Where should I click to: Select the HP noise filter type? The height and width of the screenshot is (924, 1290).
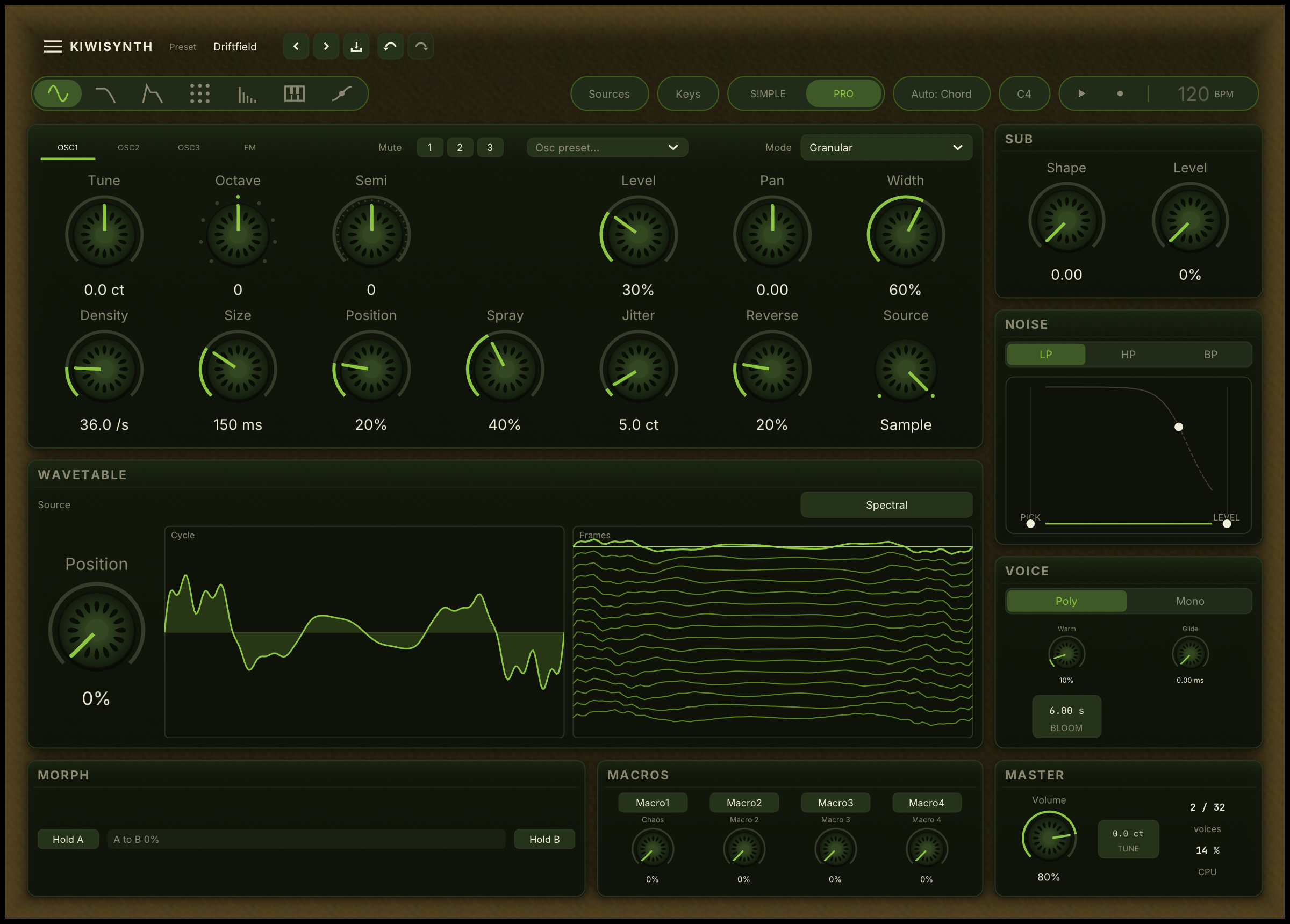[1128, 355]
